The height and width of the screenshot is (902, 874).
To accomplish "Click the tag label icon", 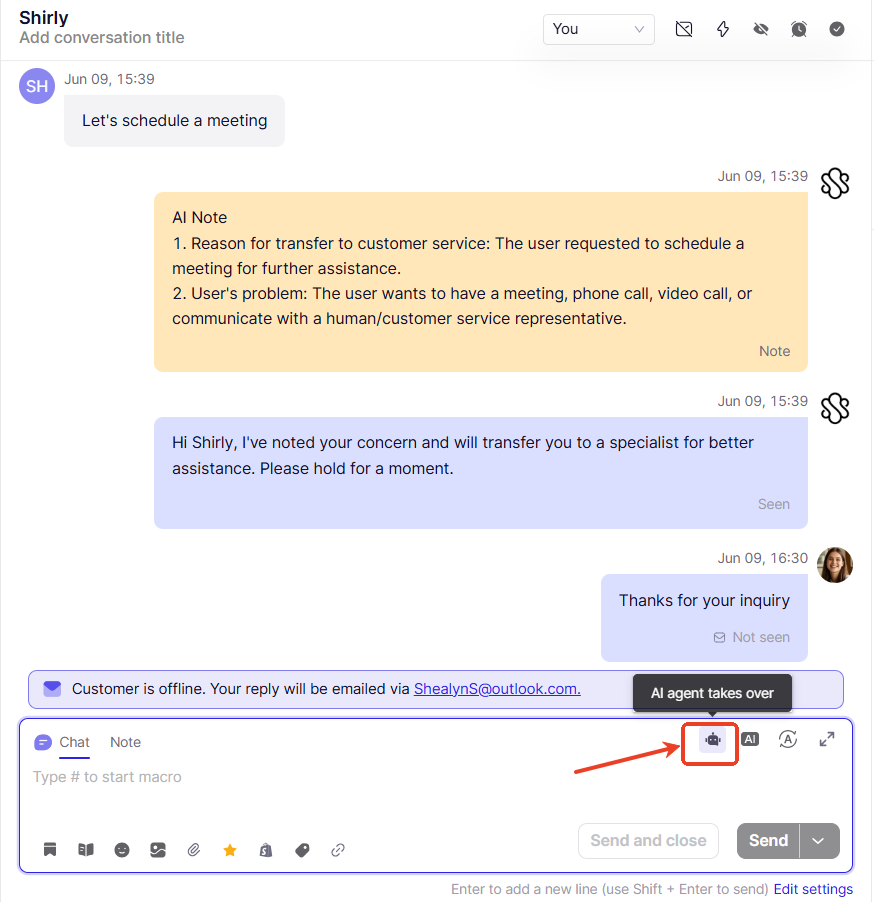I will click(x=302, y=850).
